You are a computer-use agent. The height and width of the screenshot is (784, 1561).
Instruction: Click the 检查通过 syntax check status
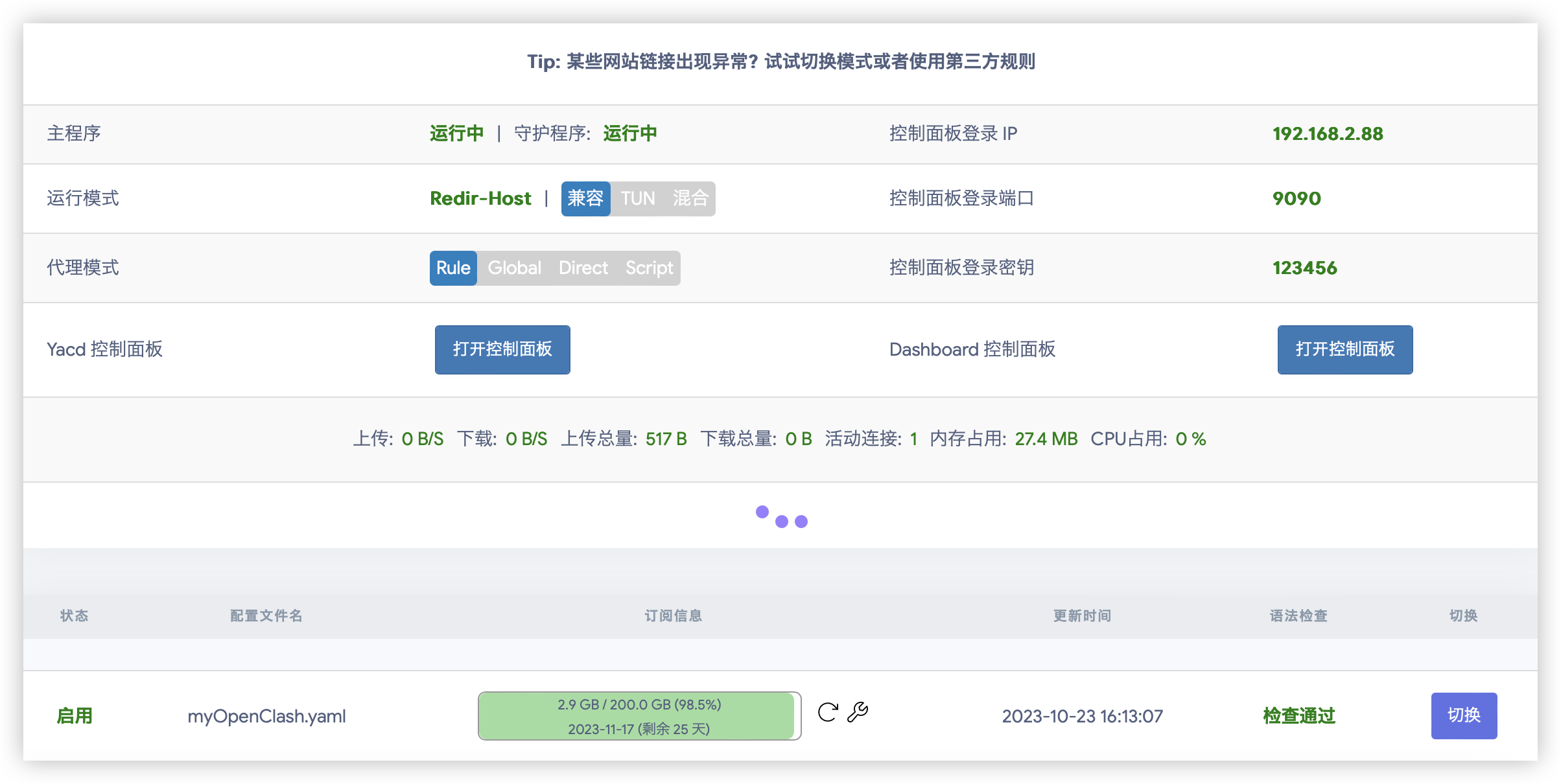tap(1299, 716)
